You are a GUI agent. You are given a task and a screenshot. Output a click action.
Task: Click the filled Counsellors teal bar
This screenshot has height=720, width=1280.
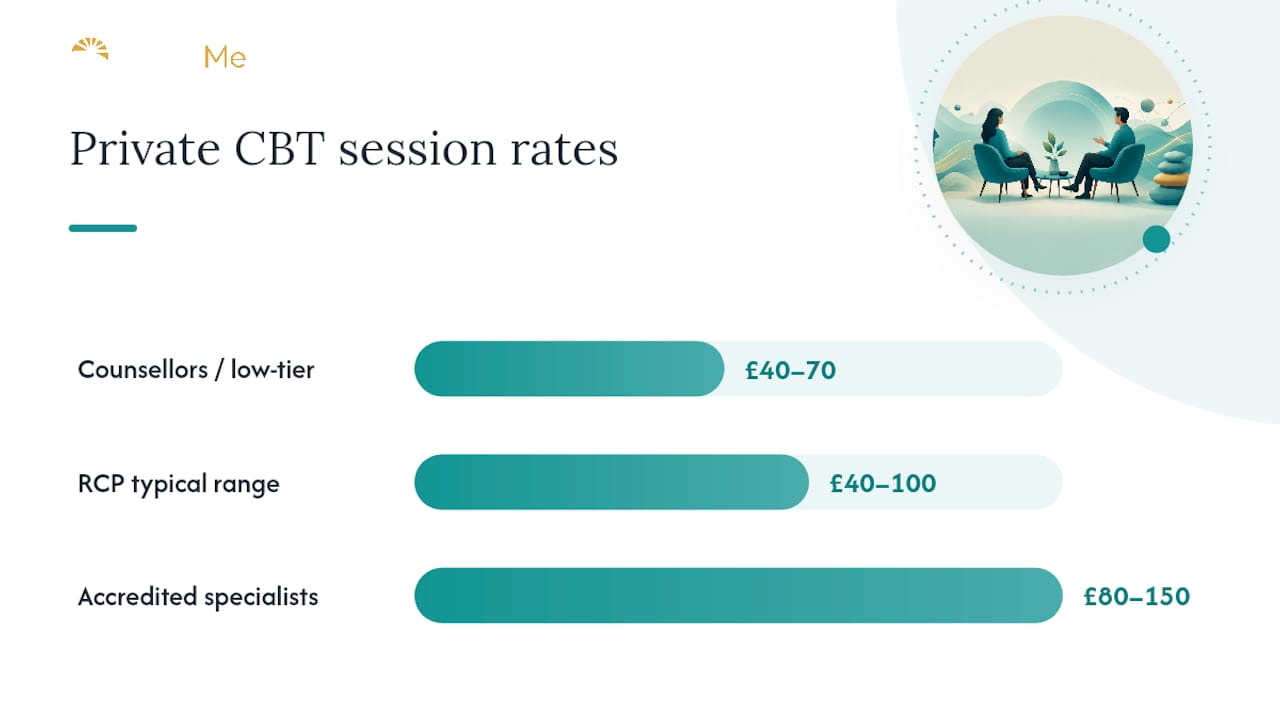[569, 369]
